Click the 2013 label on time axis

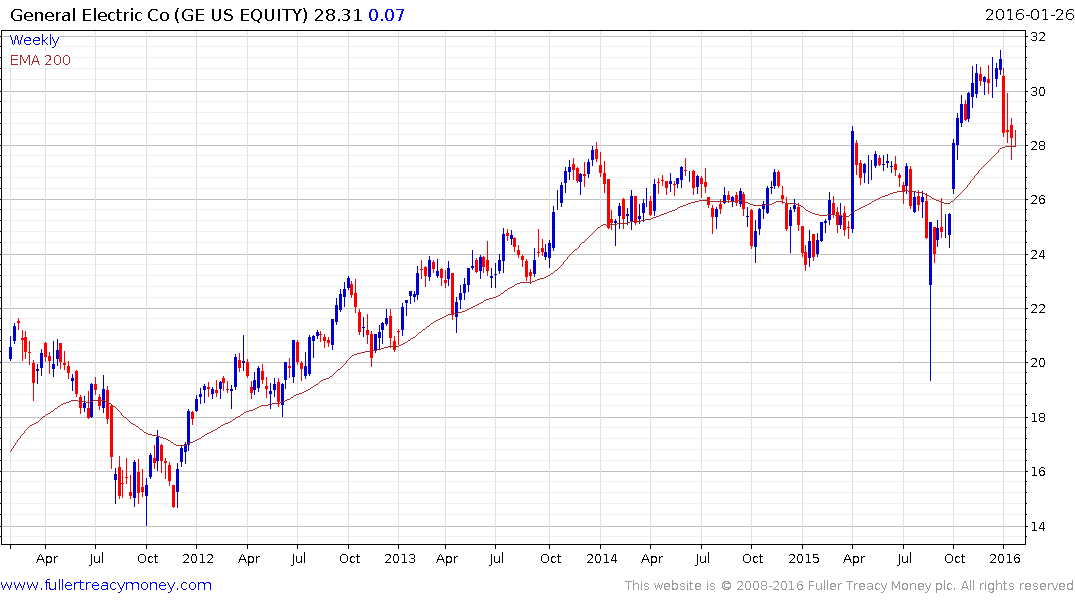tap(400, 558)
